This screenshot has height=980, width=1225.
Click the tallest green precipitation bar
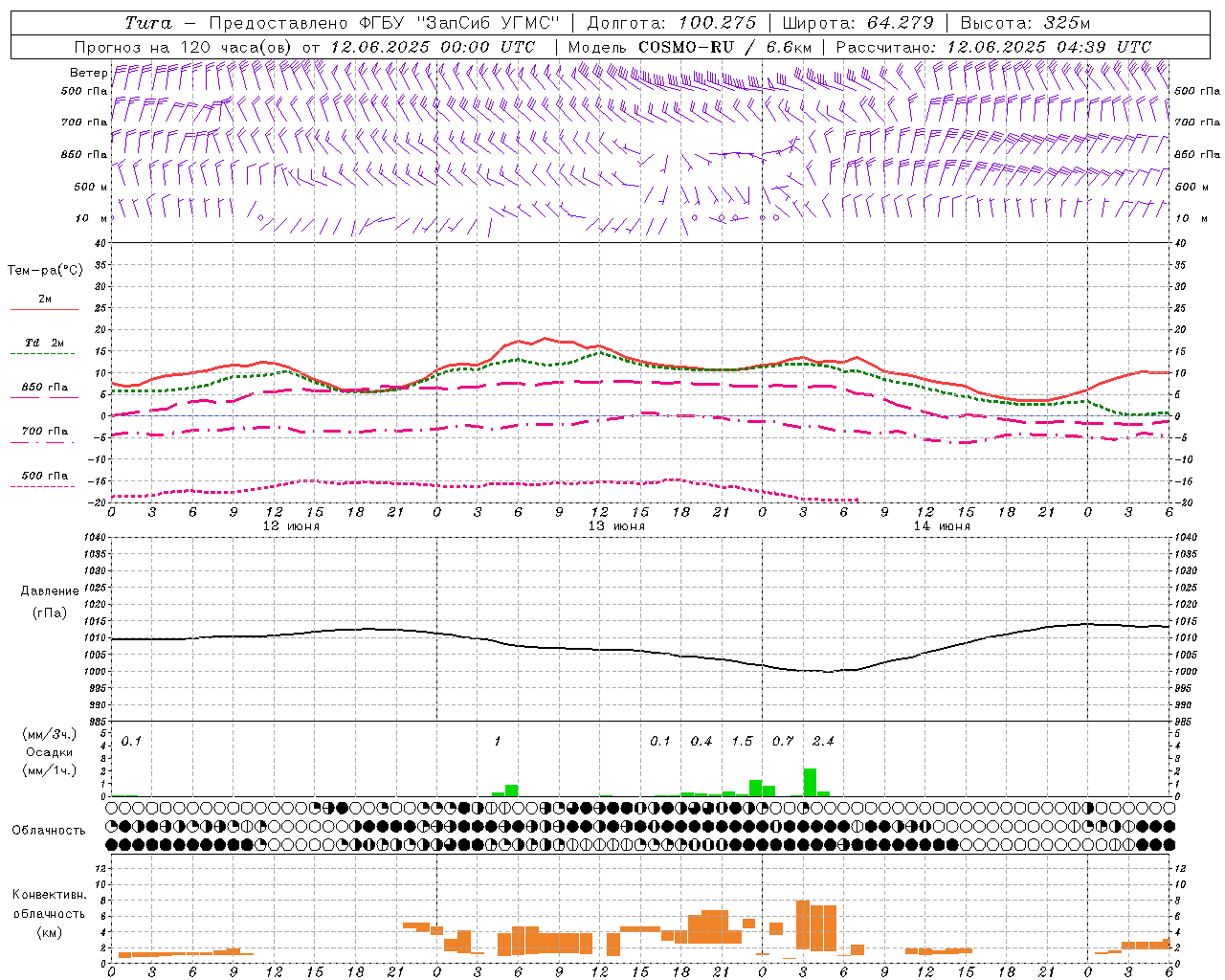(x=810, y=782)
